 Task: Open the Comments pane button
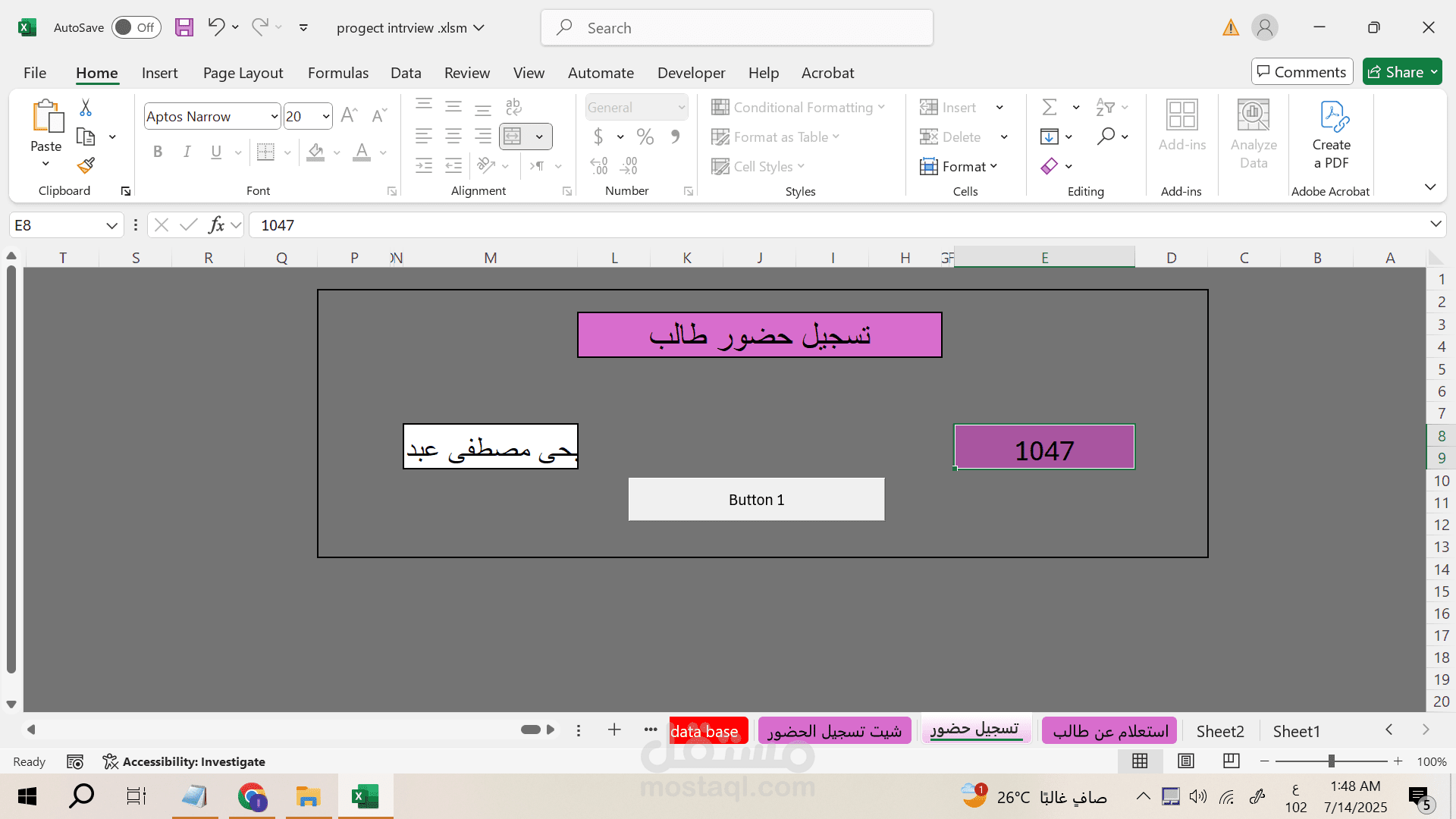[1301, 72]
